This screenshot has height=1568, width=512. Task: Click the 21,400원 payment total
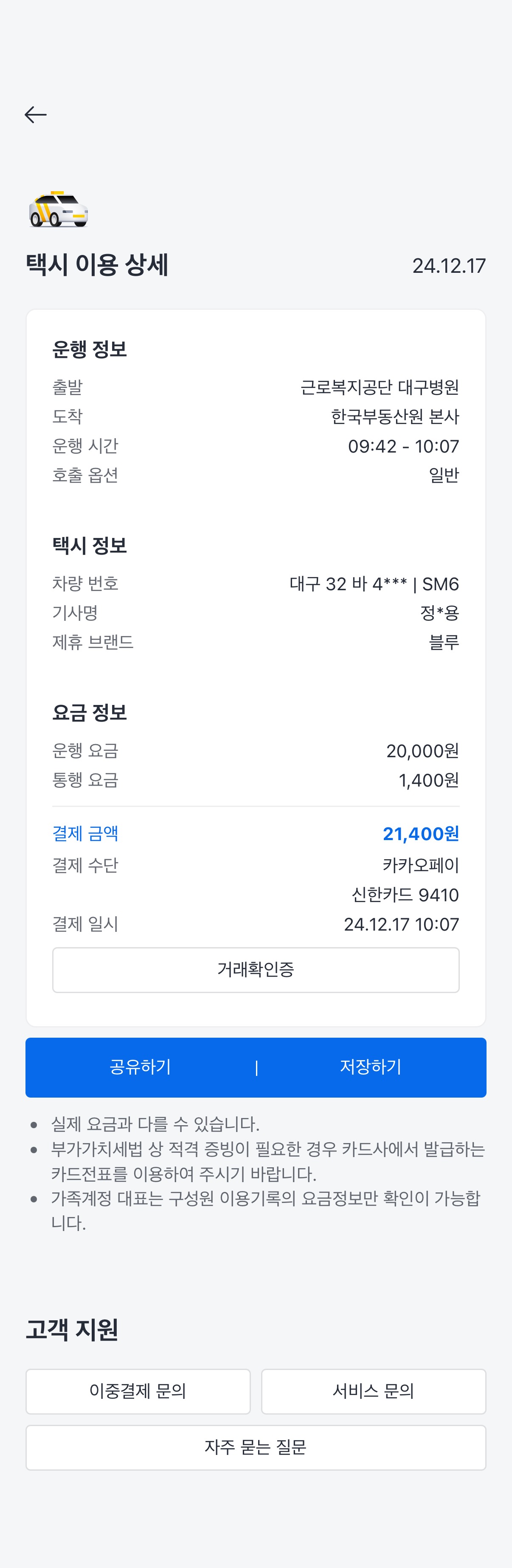point(420,834)
